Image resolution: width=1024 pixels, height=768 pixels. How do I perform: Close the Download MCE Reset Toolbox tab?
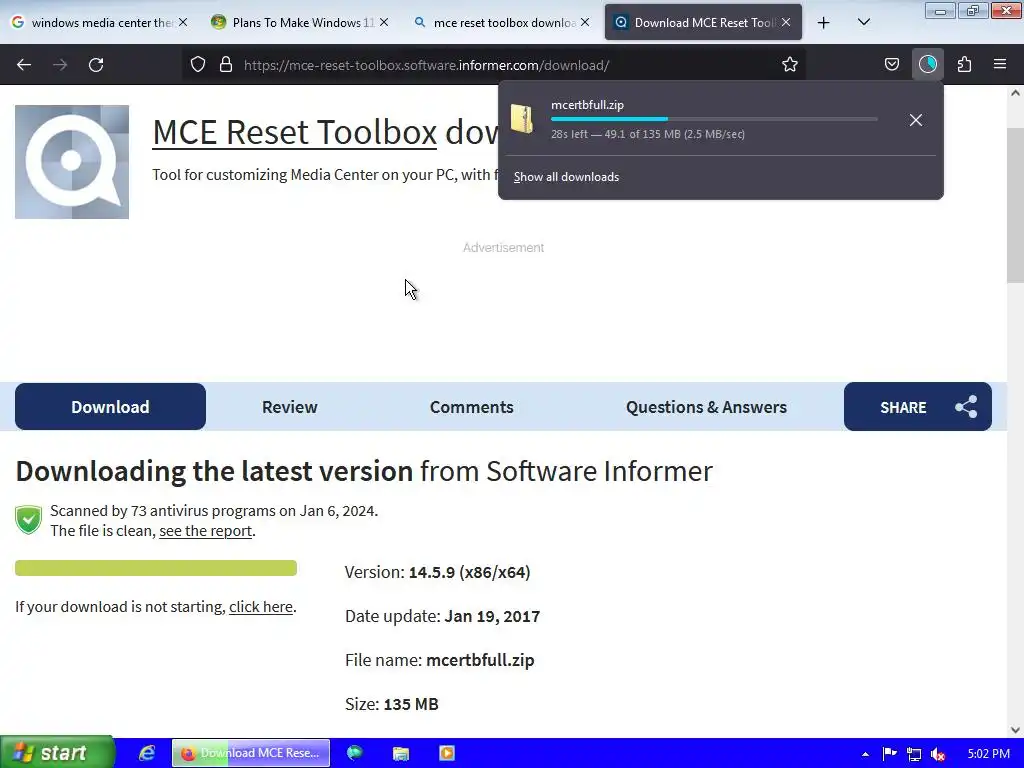pyautogui.click(x=786, y=22)
